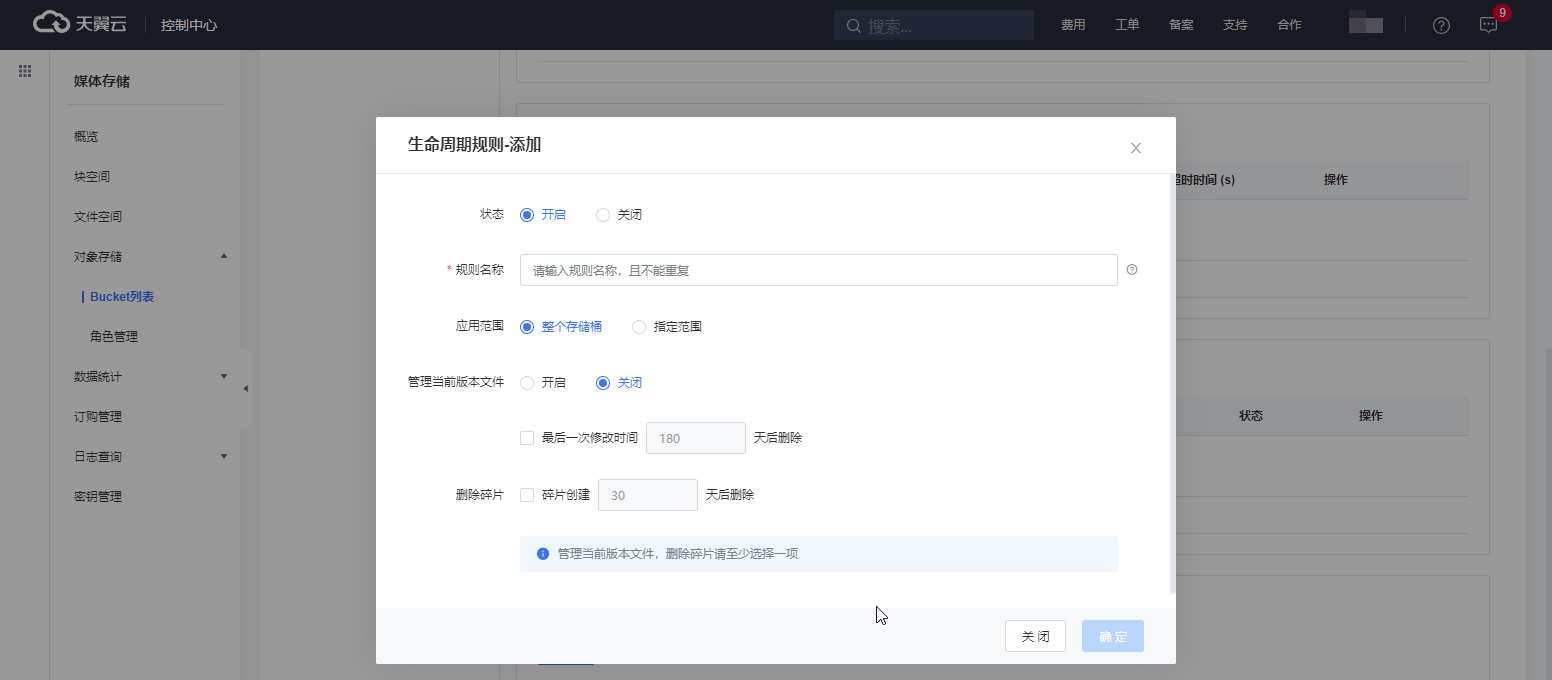Click the 确定 button
1552x680 pixels.
pyautogui.click(x=1112, y=636)
